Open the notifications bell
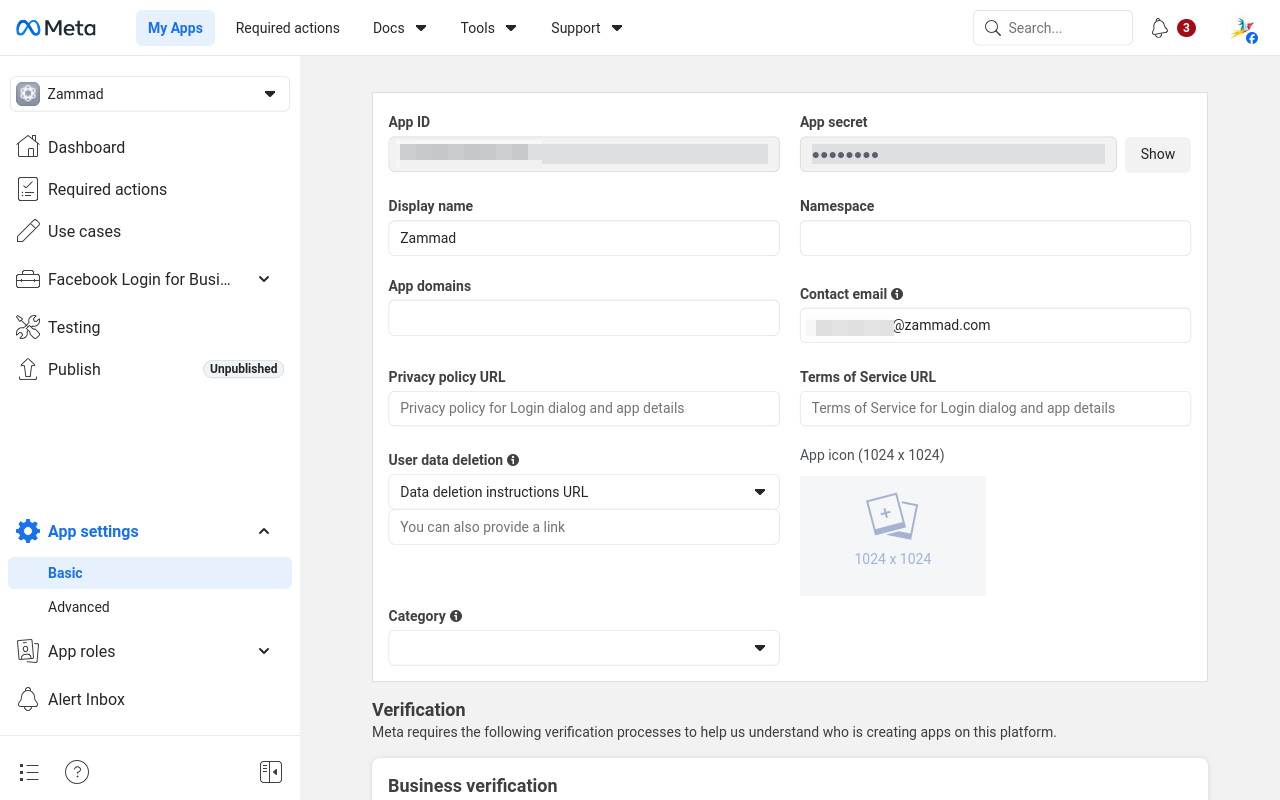 [x=1160, y=28]
